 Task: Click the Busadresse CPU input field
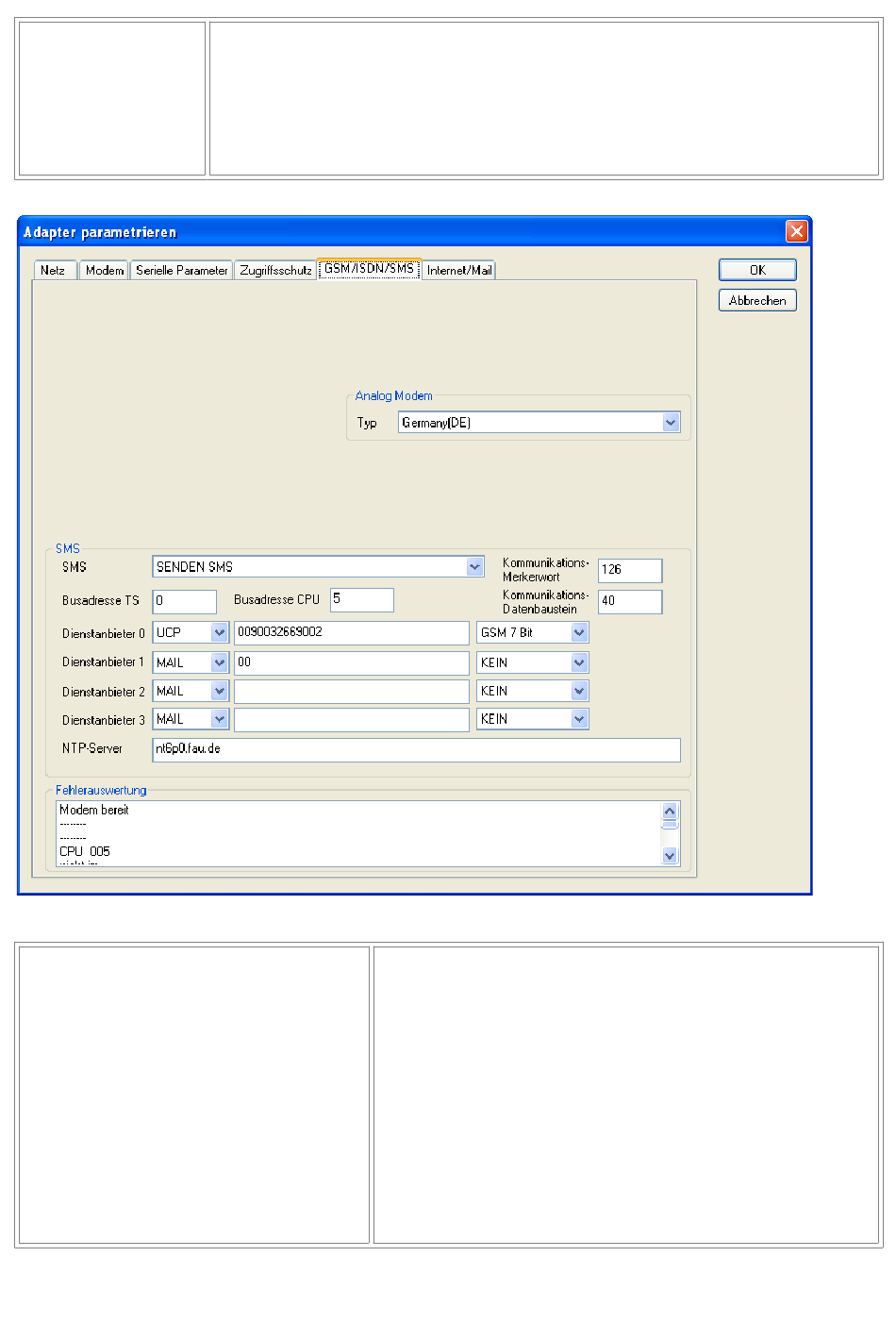coord(362,600)
